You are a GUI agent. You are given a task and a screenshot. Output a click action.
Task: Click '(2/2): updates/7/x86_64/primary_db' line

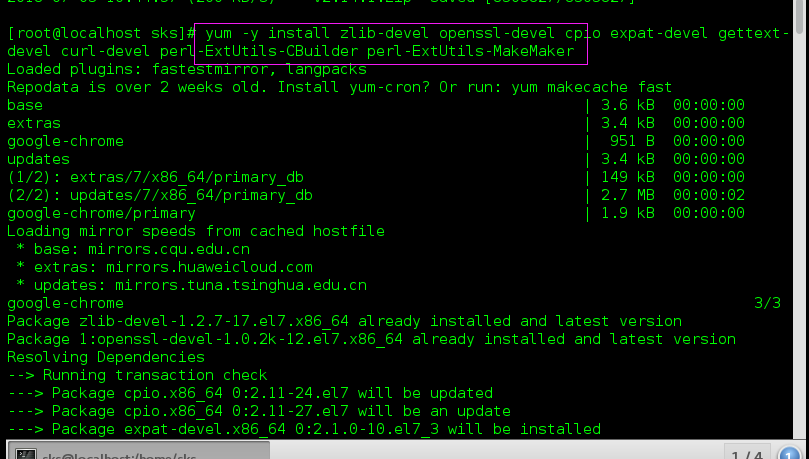click(160, 195)
